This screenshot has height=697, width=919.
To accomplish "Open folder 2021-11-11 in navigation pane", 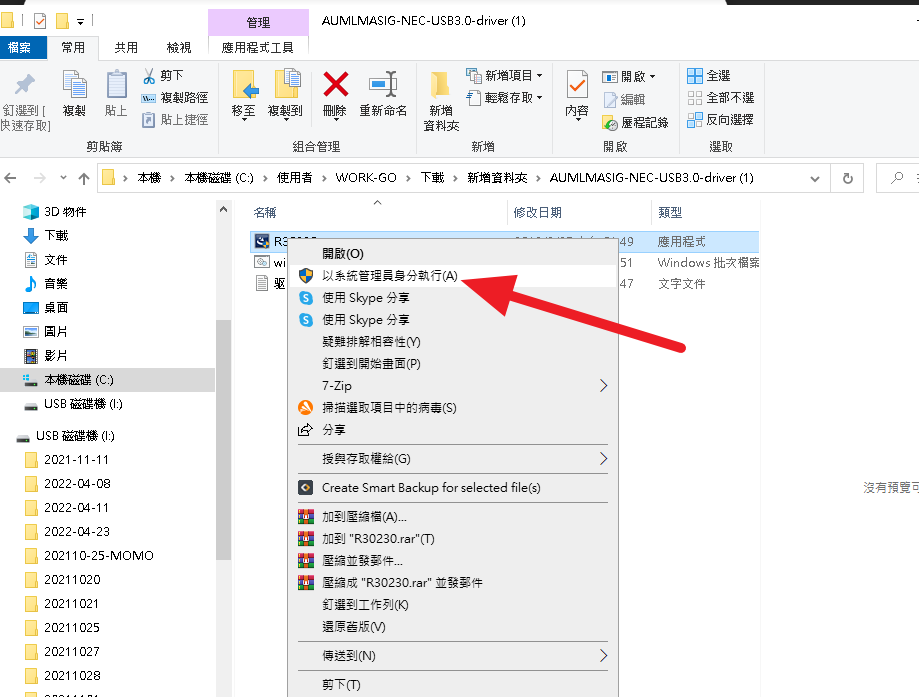I will [76, 460].
